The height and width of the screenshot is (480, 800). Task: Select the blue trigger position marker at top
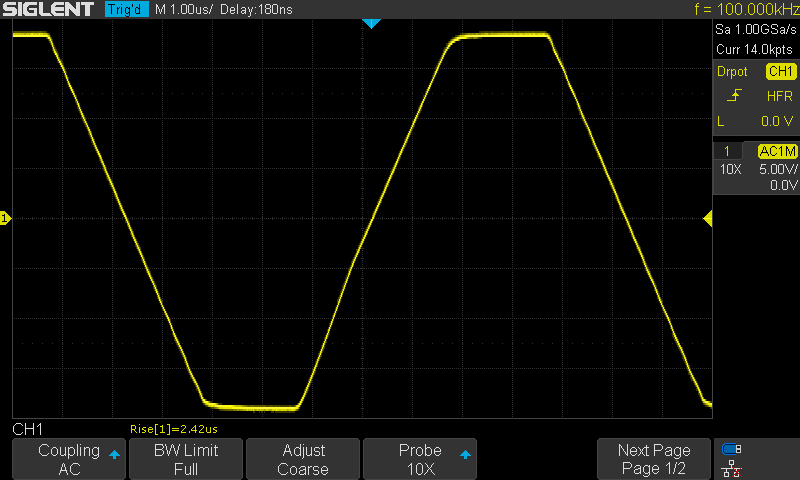(371, 23)
